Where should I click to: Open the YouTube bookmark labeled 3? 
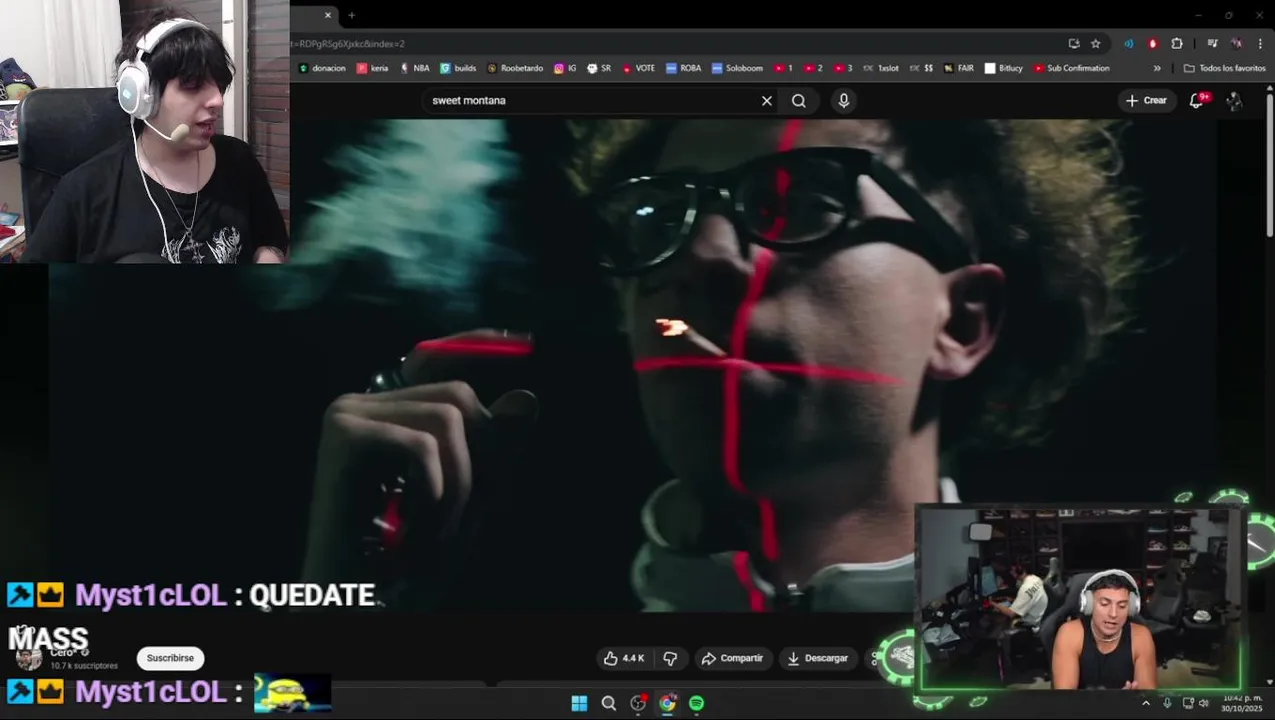point(843,68)
